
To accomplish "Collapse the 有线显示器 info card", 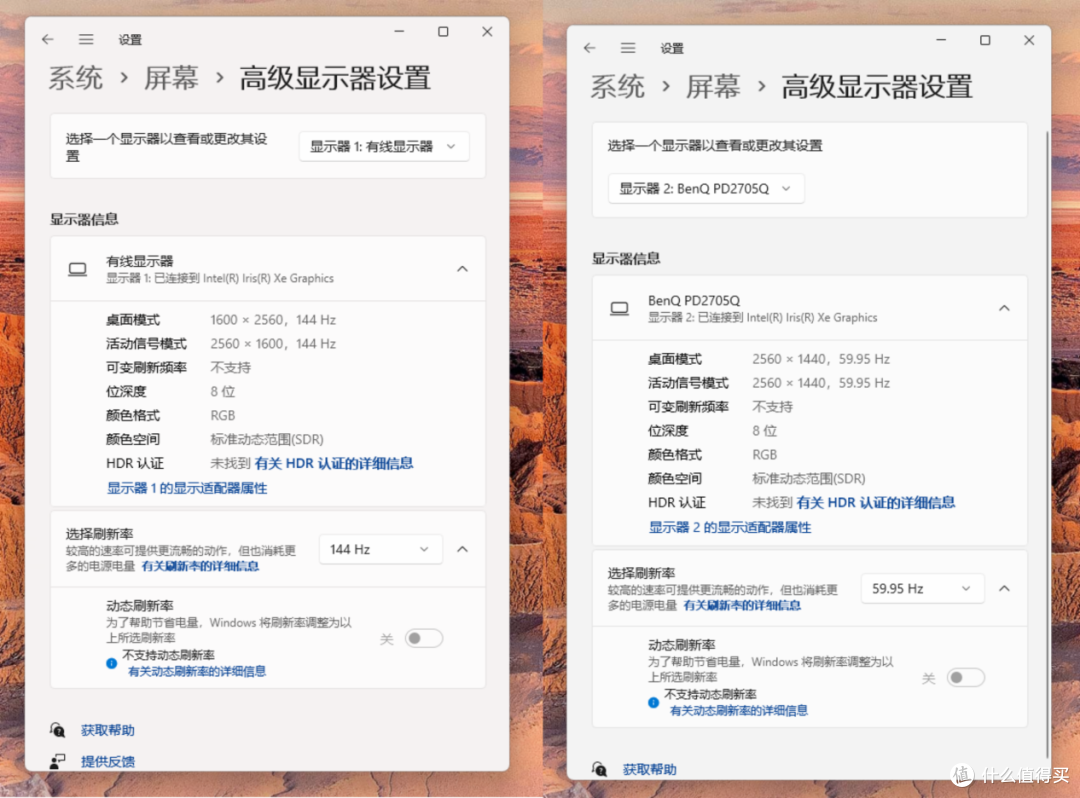I will pyautogui.click(x=463, y=269).
